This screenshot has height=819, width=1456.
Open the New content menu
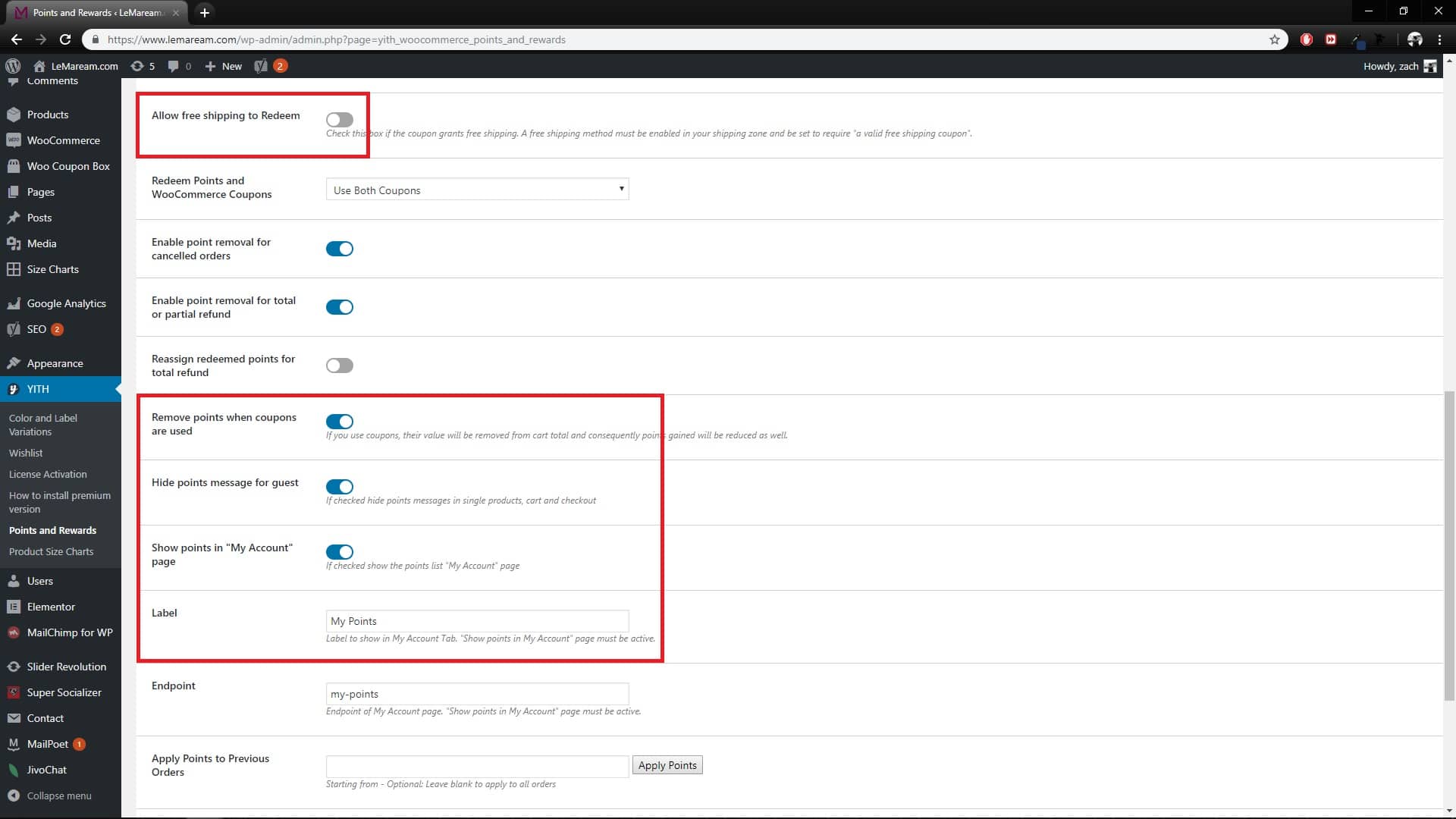pyautogui.click(x=223, y=66)
